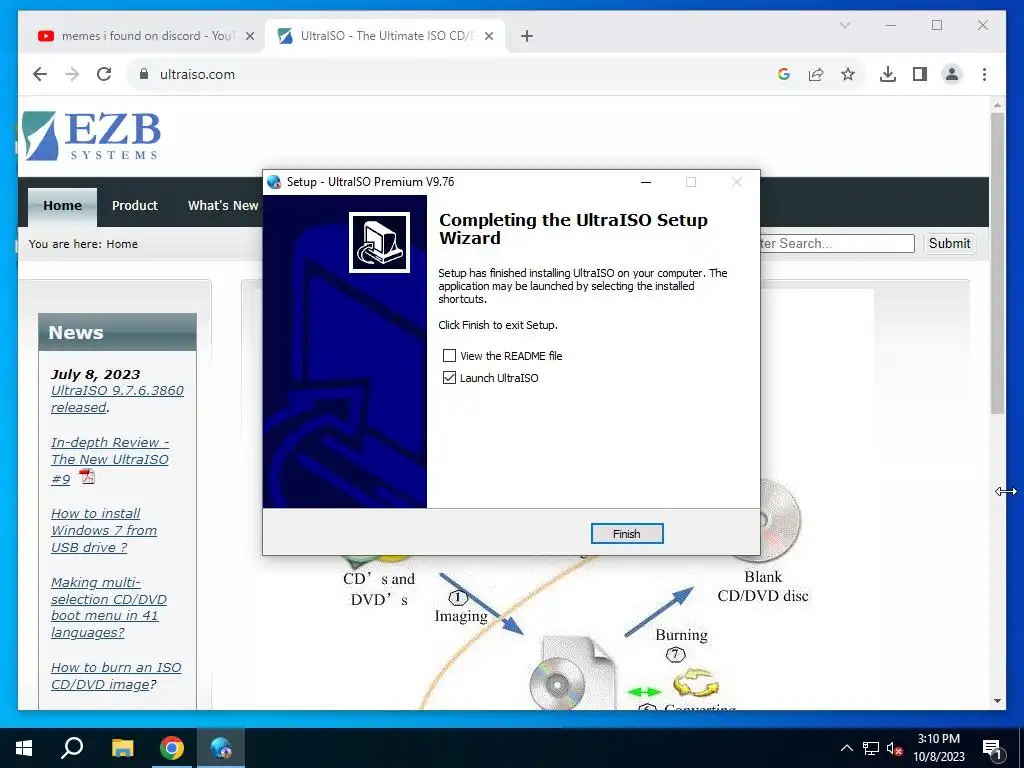Click the PDF icon next to In-depth Review
This screenshot has height=768, width=1024.
tap(88, 477)
